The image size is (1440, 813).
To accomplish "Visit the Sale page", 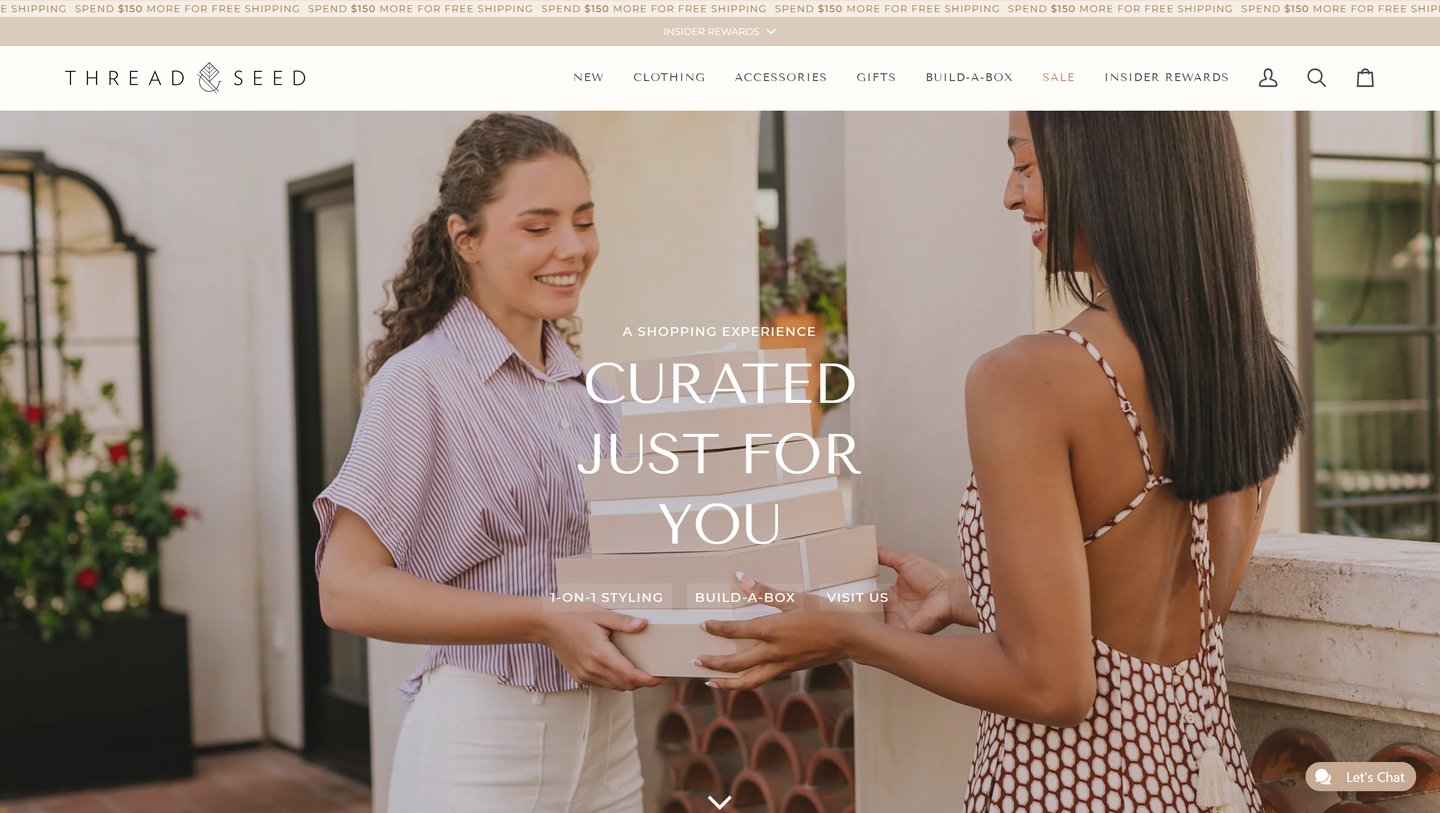I will coord(1058,77).
